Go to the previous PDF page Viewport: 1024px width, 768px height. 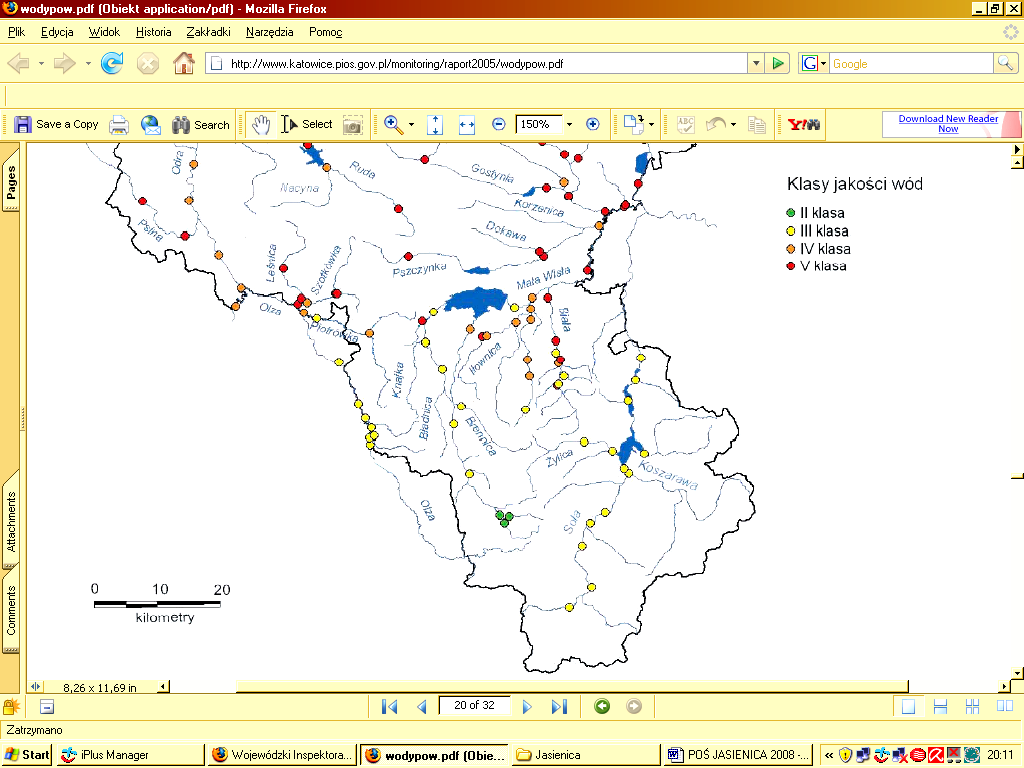coord(422,706)
